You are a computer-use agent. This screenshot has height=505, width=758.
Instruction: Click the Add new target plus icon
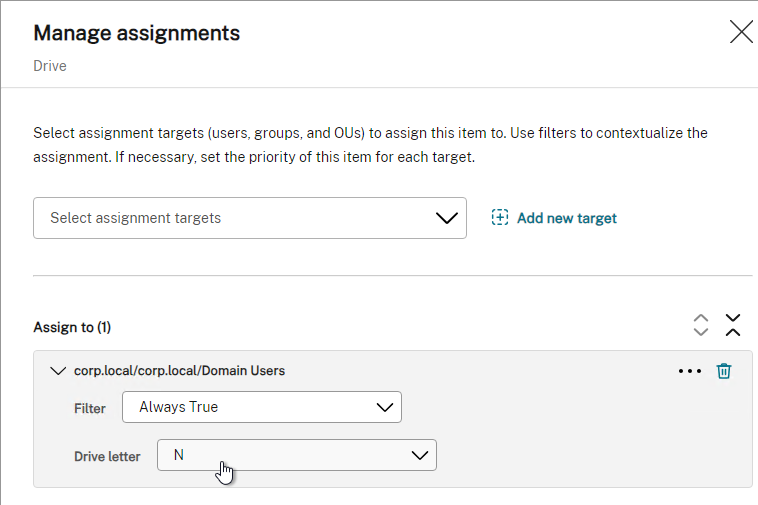[x=500, y=217]
